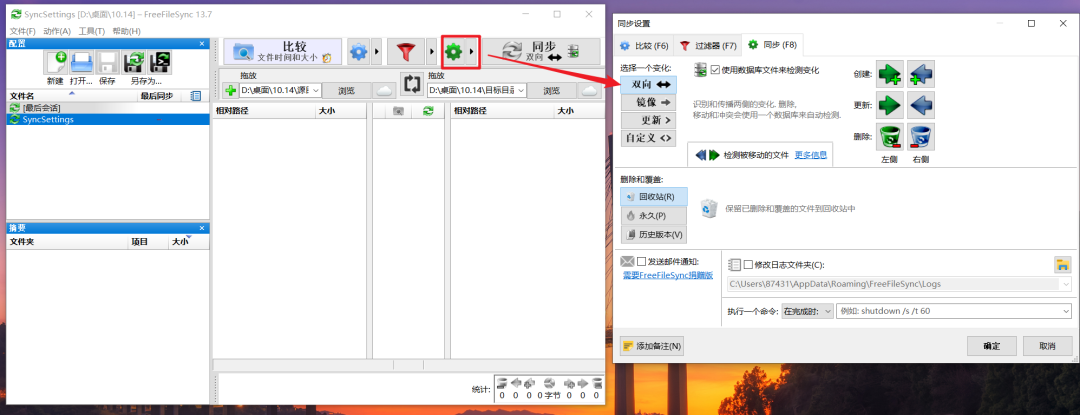Viewport: 1080px width, 415px height.
Task: Open the red filter funnel settings
Action: (x=405, y=51)
